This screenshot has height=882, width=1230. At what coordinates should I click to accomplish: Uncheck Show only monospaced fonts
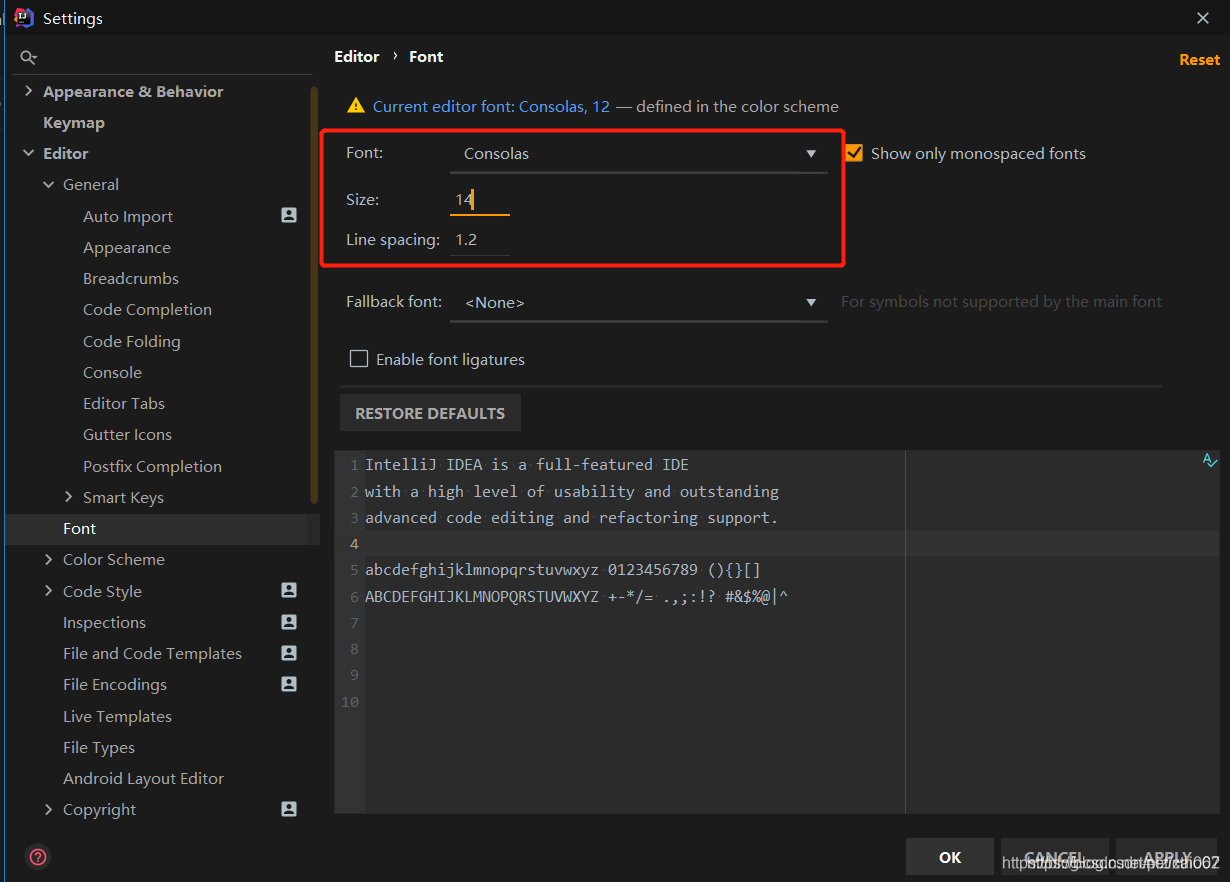(854, 153)
